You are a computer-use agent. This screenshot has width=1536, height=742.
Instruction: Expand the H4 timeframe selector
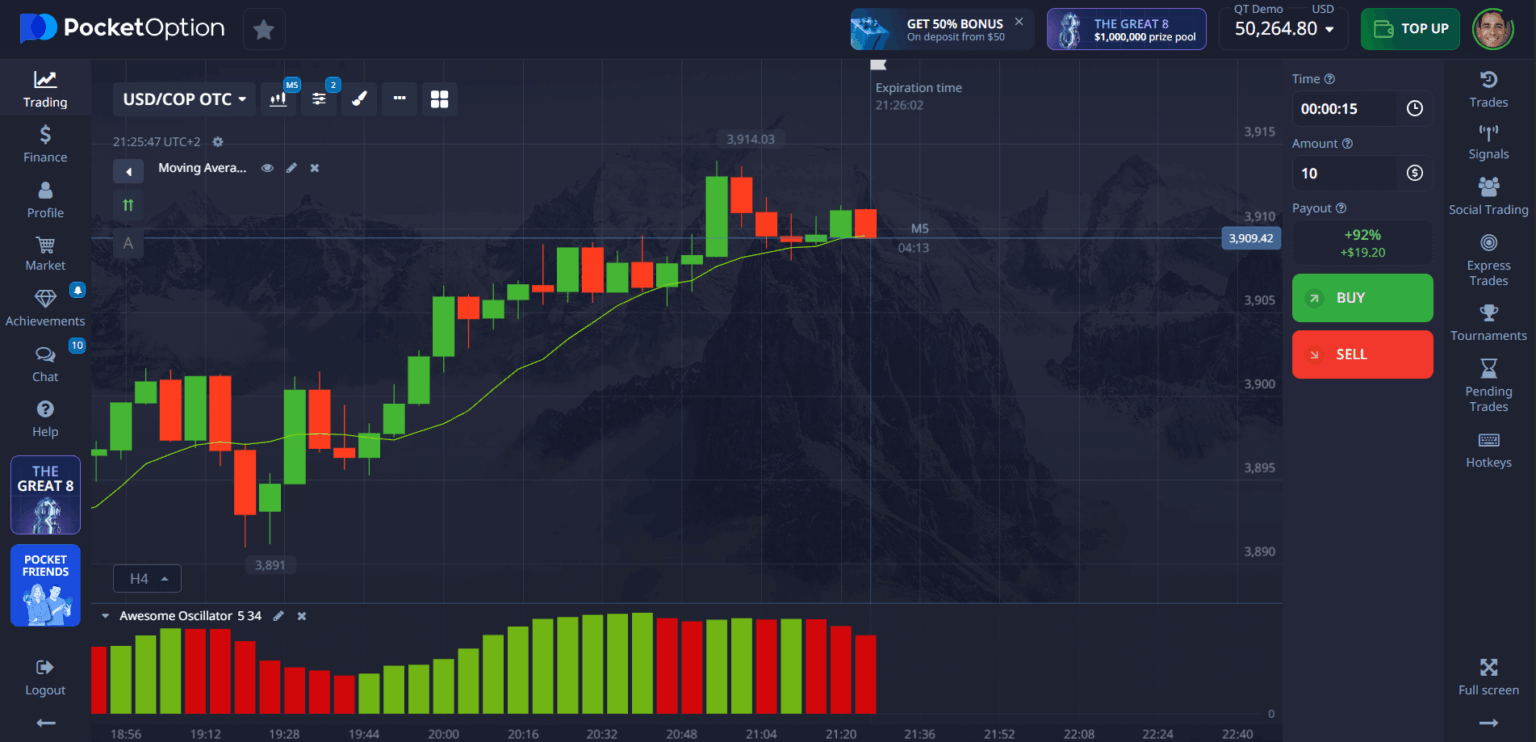(147, 578)
